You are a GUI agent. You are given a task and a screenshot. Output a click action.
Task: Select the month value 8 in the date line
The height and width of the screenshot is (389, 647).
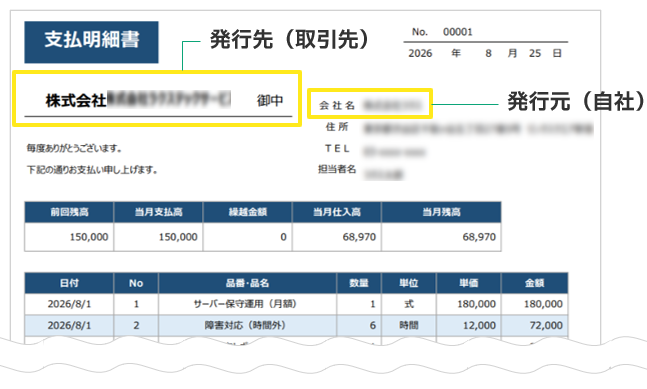pos(488,54)
